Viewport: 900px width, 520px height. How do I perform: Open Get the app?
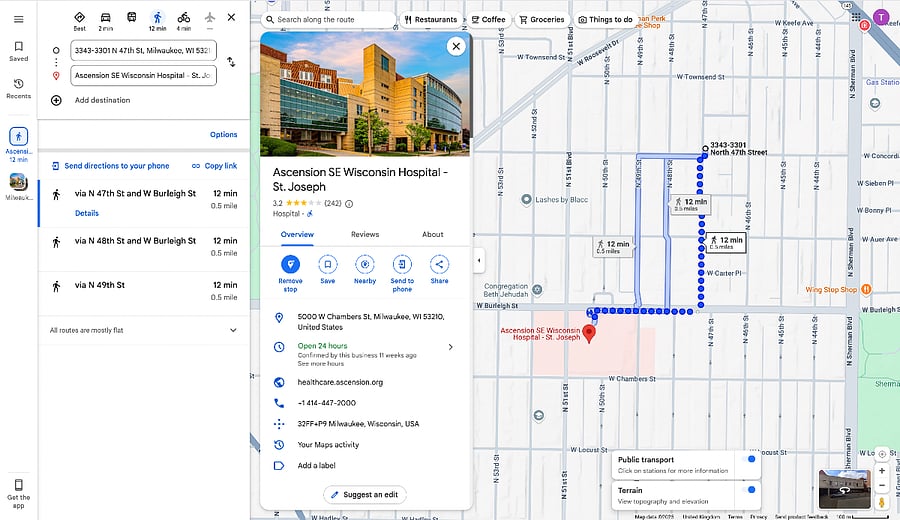[18, 494]
